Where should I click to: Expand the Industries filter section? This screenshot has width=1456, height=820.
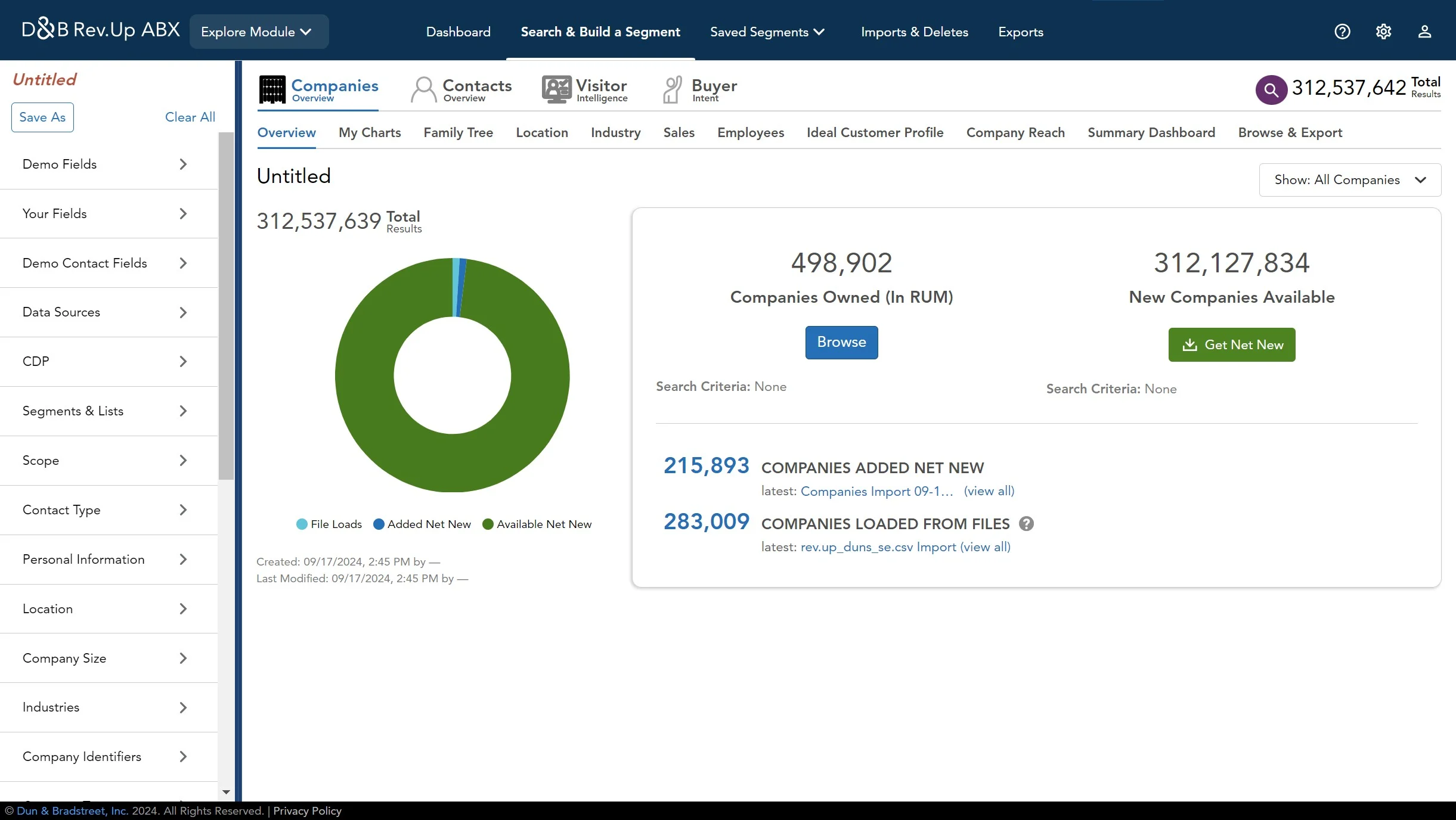click(109, 707)
